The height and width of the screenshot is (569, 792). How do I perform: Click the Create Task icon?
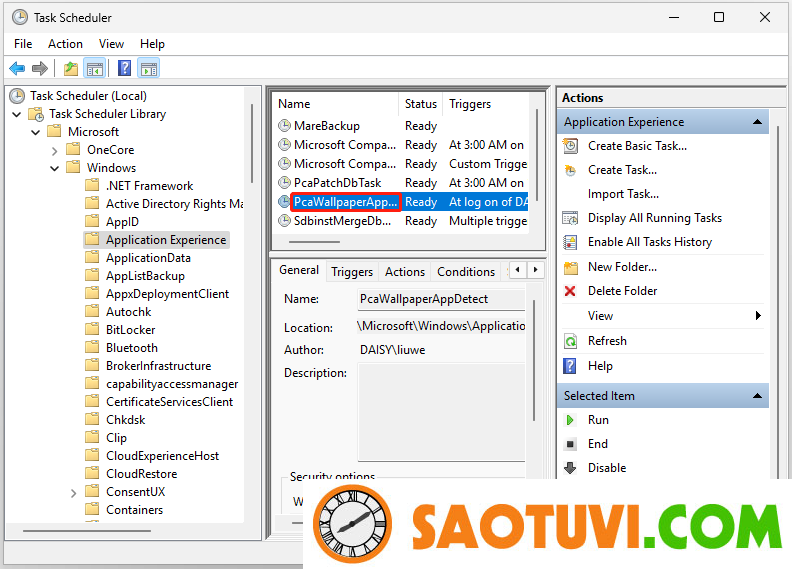(570, 170)
